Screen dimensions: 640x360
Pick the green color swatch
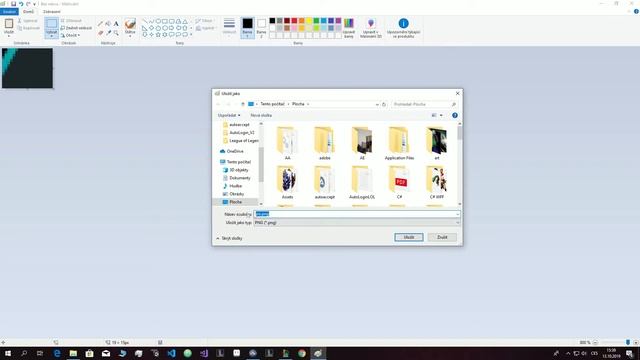click(316, 21)
